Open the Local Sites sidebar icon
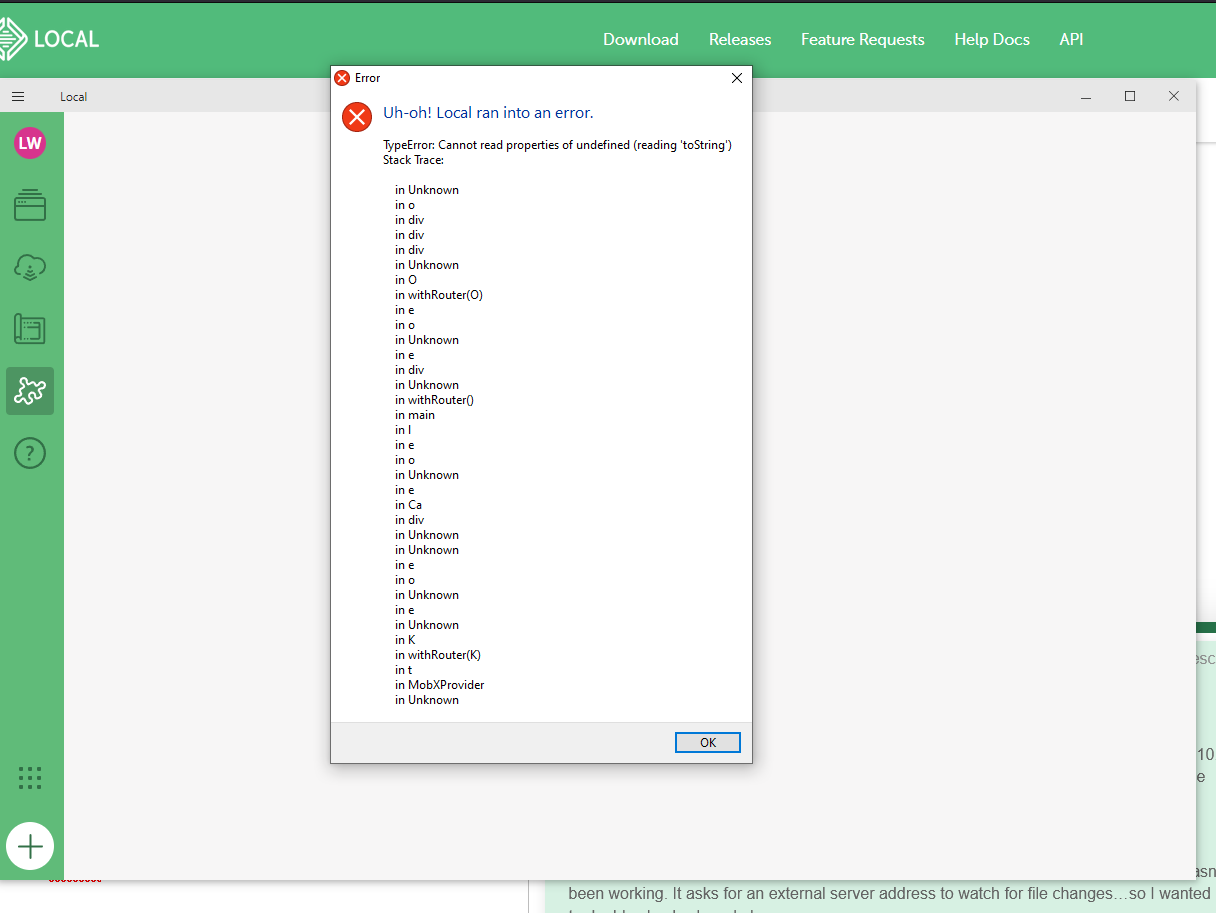This screenshot has height=913, width=1216. tap(30, 205)
